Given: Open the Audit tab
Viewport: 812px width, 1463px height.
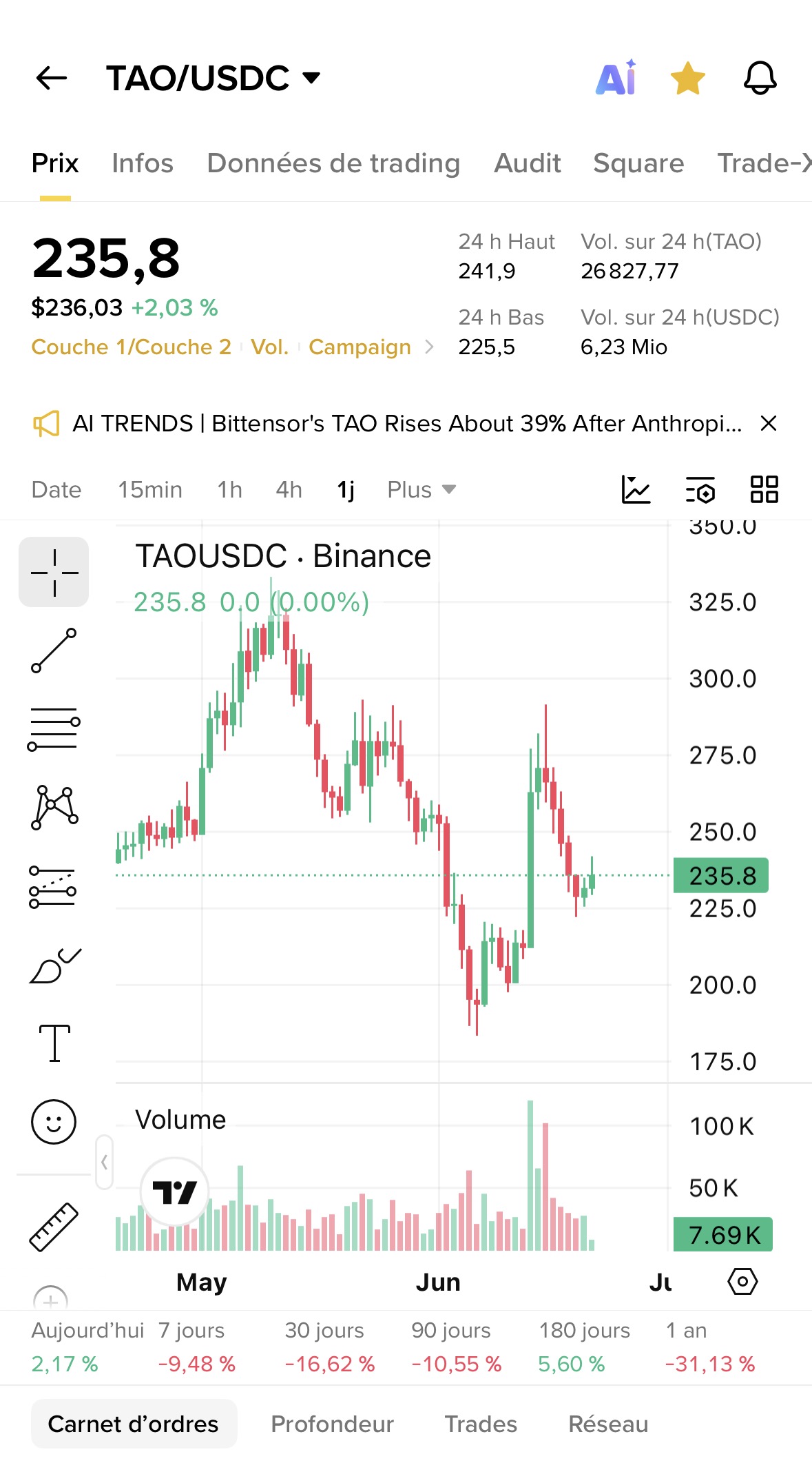Looking at the screenshot, I should tap(528, 163).
